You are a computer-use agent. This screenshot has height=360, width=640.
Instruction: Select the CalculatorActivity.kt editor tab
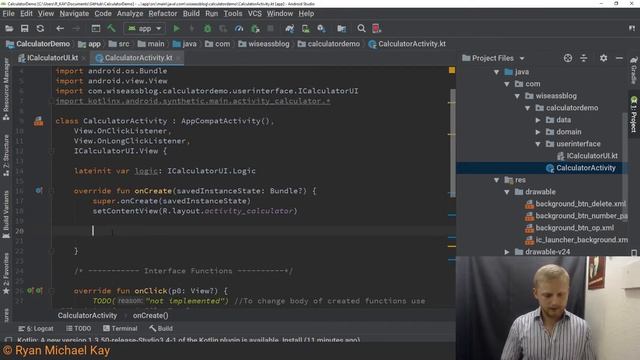(138, 58)
